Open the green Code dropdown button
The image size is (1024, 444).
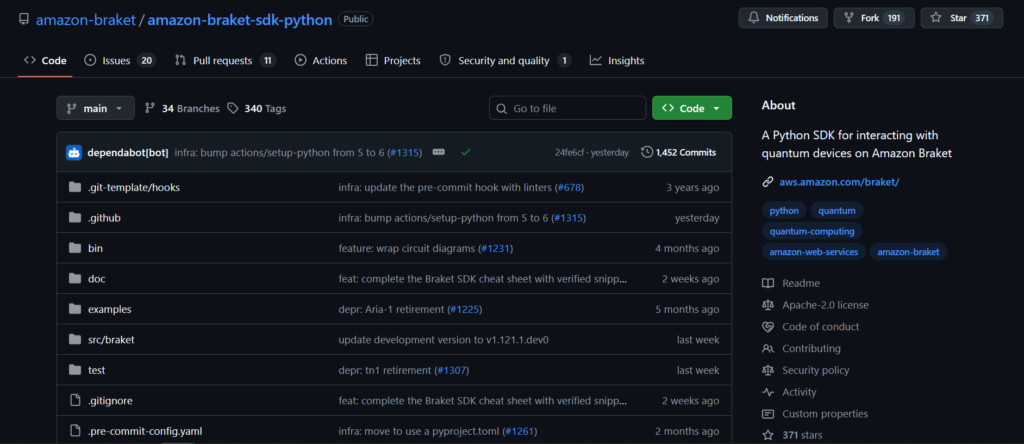(x=692, y=108)
